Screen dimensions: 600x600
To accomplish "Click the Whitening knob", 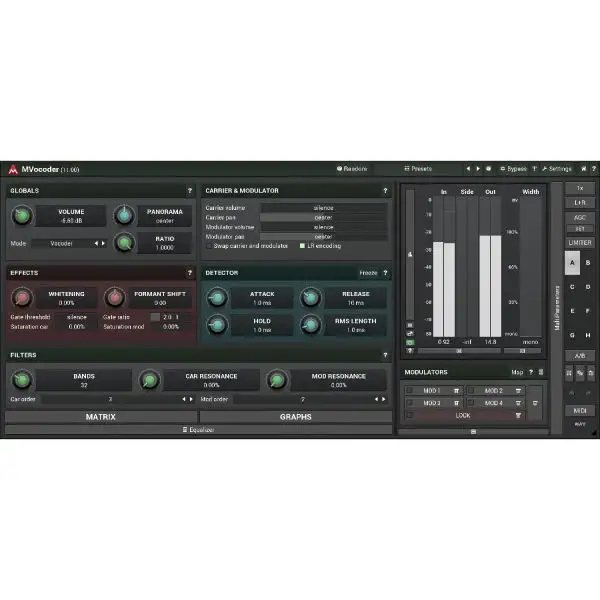I will tap(22, 298).
